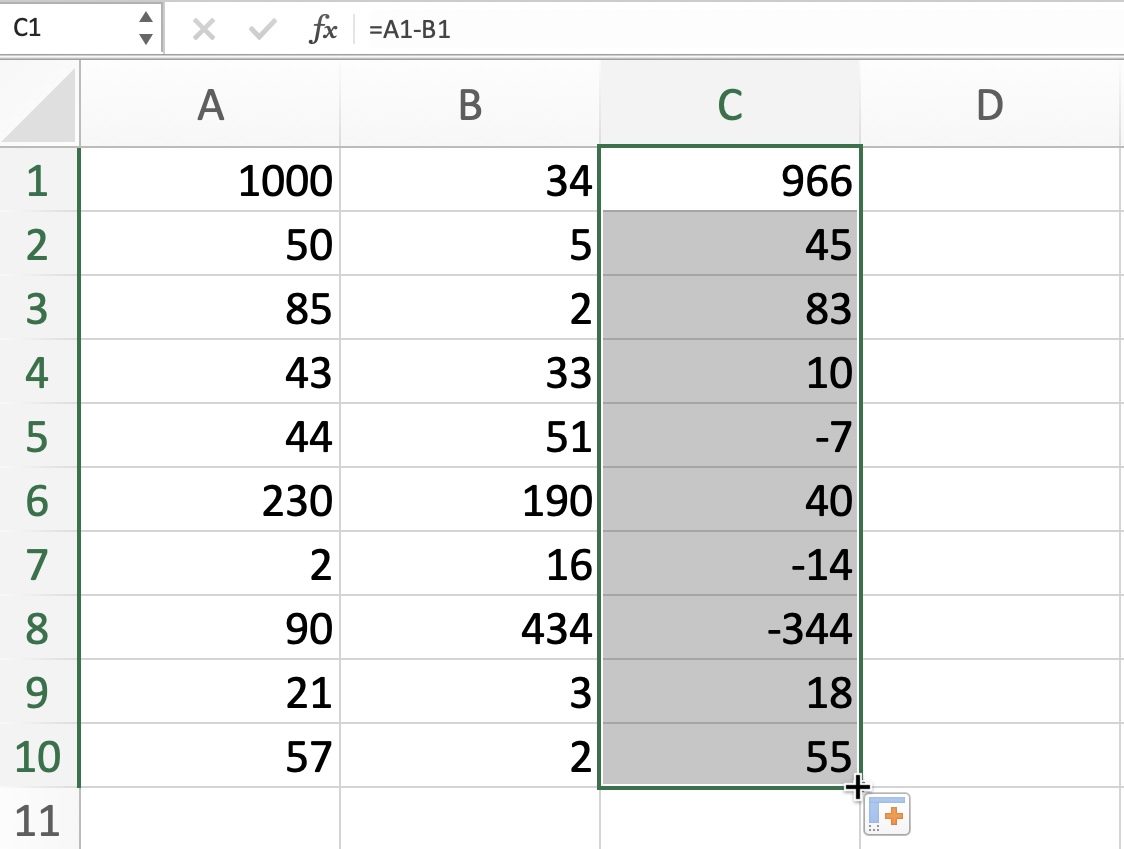
Task: Click cell C2 containing 45
Action: pos(730,243)
